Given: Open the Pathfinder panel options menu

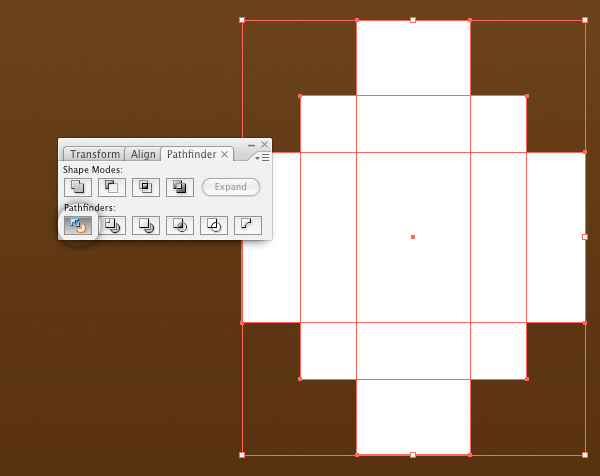Looking at the screenshot, I should click(x=263, y=157).
